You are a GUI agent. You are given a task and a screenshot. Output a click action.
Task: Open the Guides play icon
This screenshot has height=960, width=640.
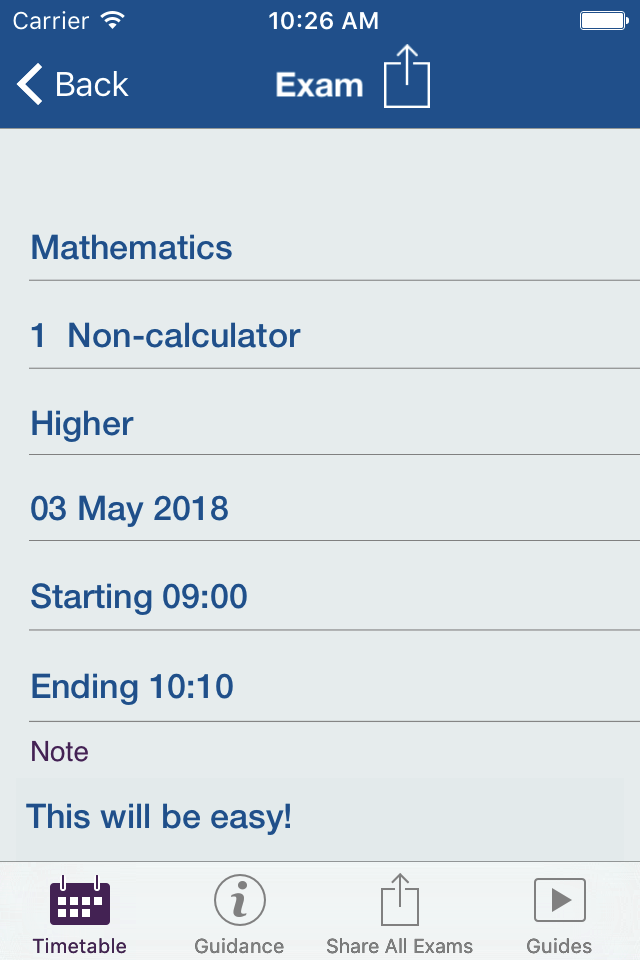pos(559,900)
